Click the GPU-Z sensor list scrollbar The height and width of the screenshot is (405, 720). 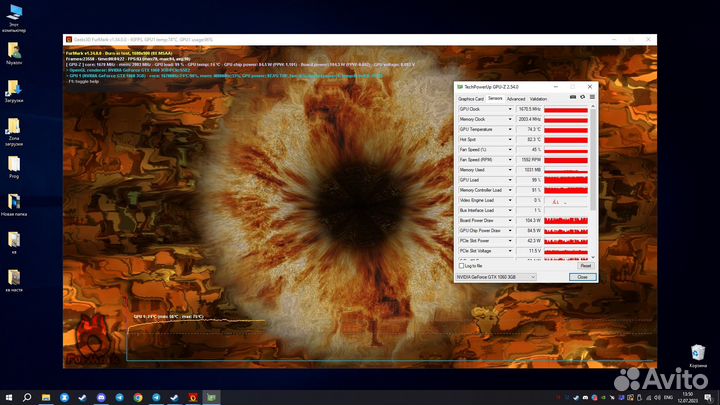coord(593,159)
